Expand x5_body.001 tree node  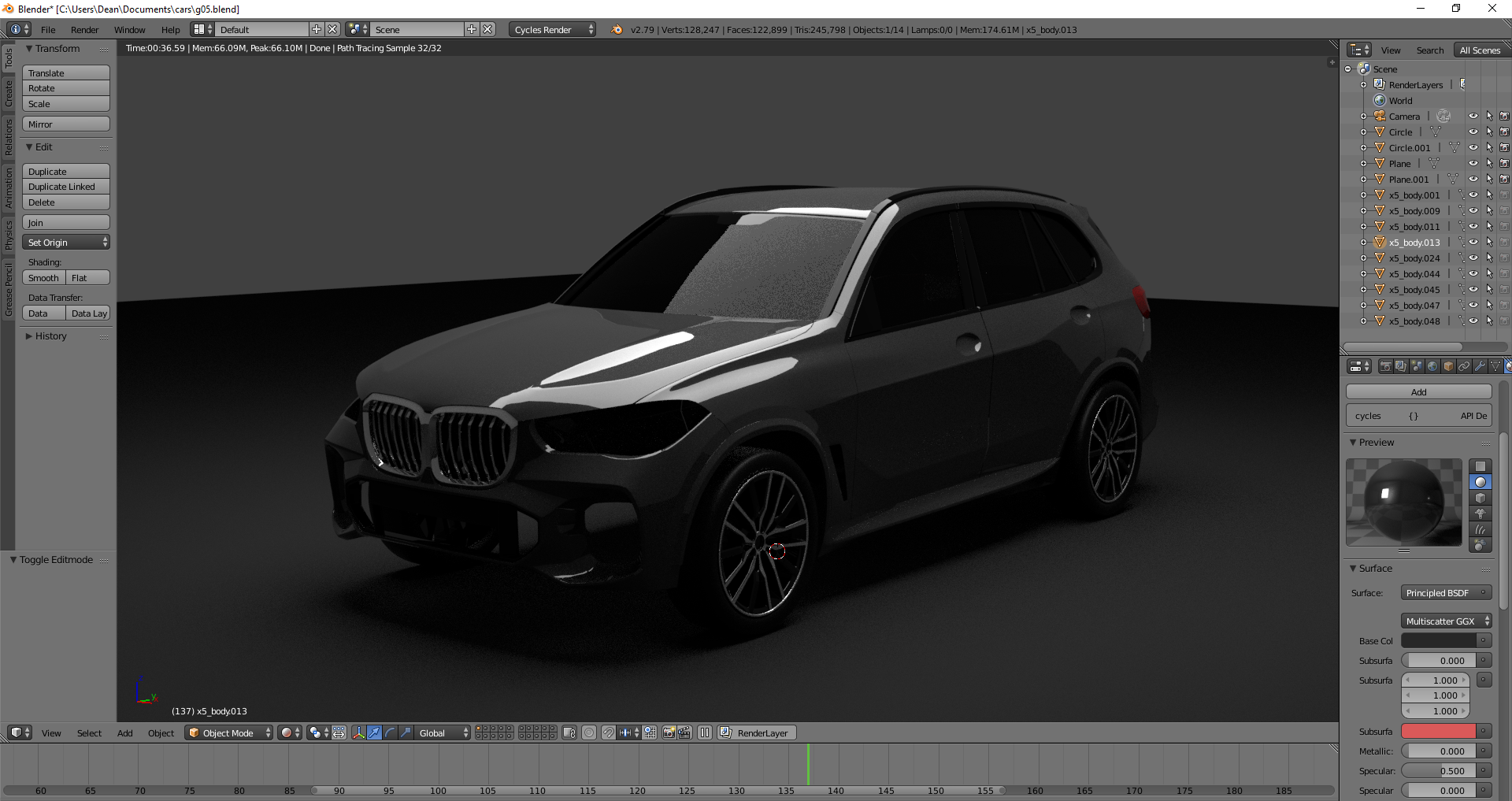point(1363,195)
